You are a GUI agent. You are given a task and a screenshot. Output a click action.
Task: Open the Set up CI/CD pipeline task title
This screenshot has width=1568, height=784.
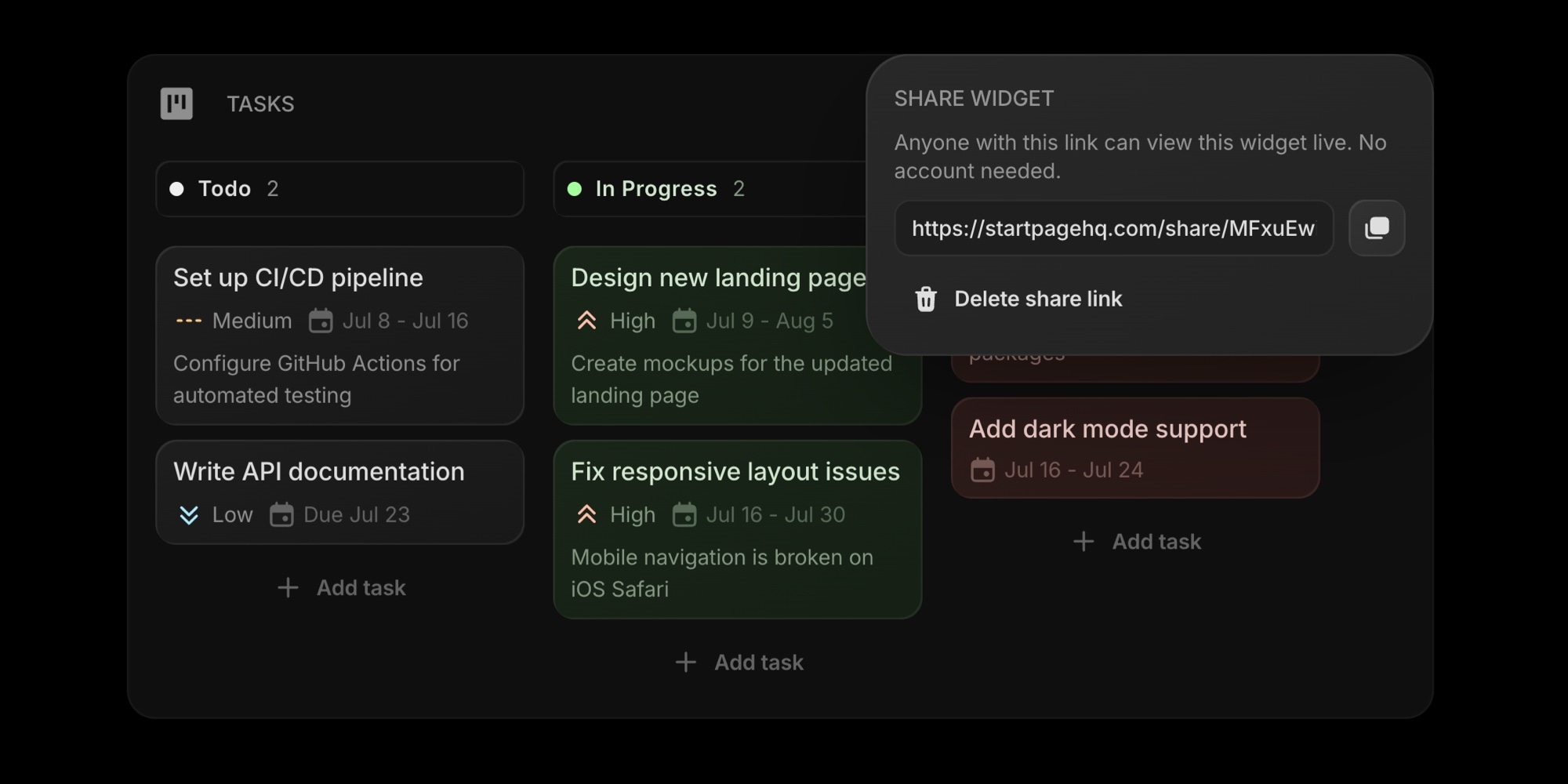pos(298,278)
